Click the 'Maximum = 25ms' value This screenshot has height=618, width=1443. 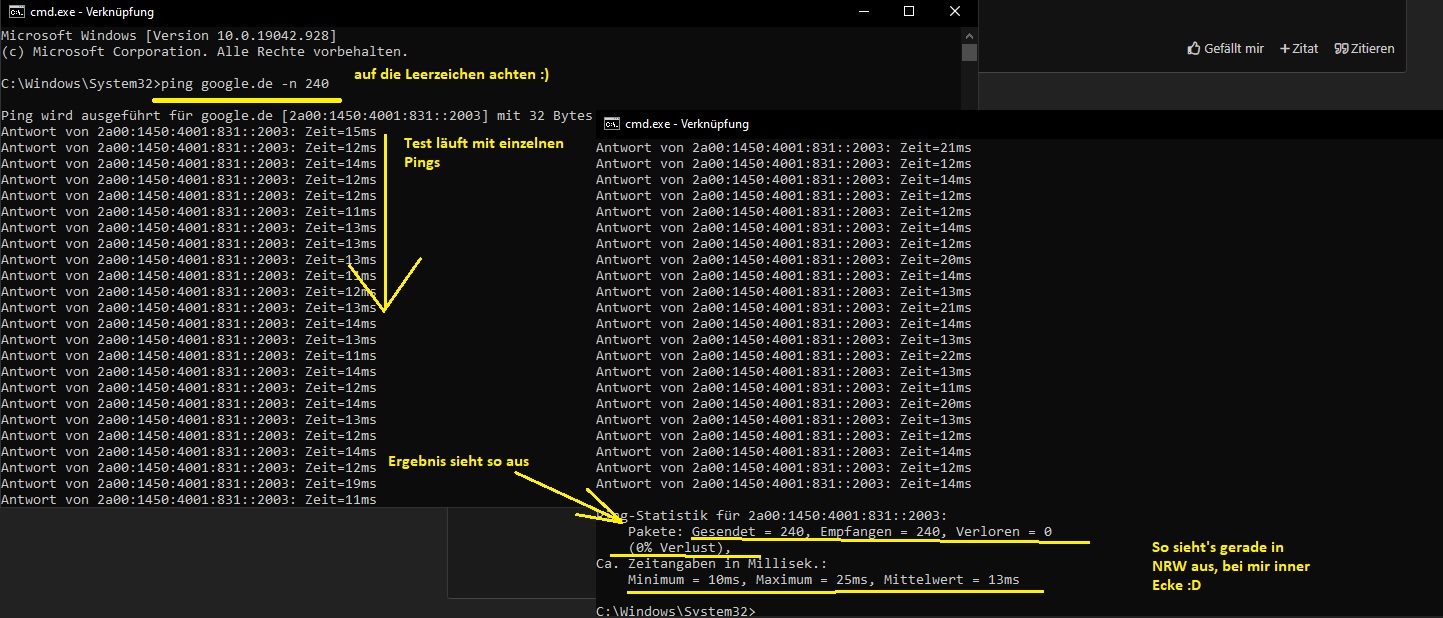coord(815,579)
